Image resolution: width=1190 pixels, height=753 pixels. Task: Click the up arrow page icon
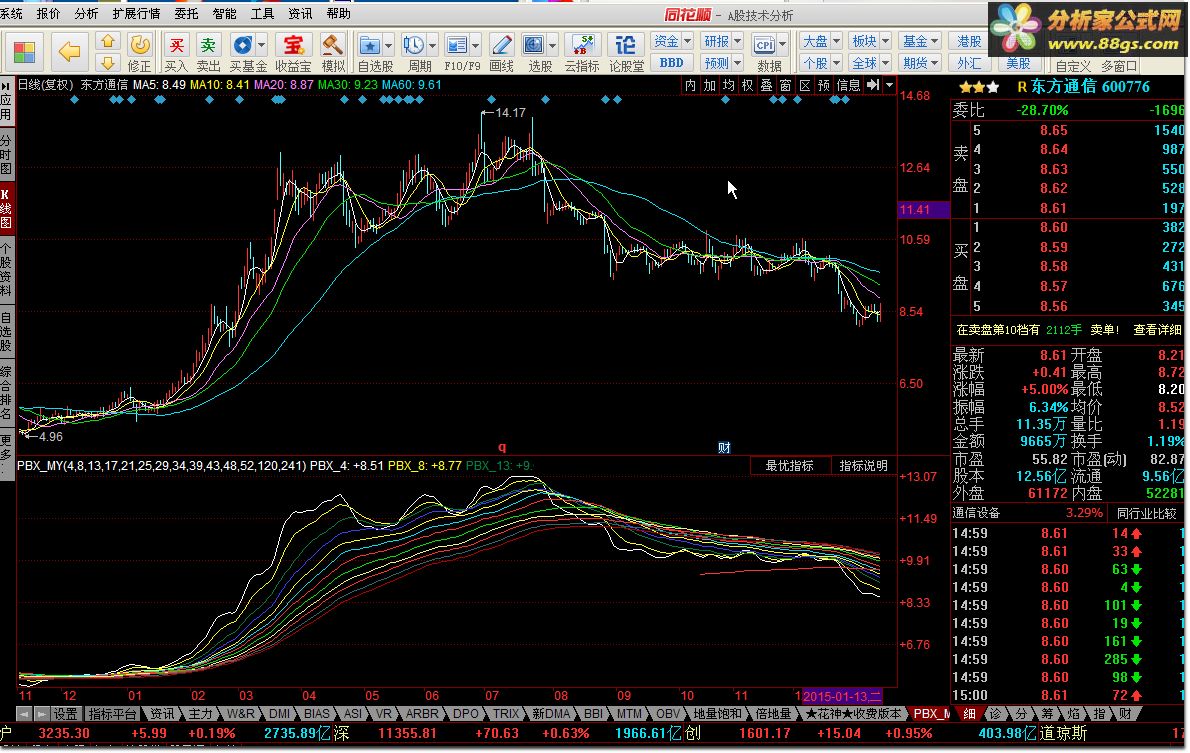coord(108,43)
